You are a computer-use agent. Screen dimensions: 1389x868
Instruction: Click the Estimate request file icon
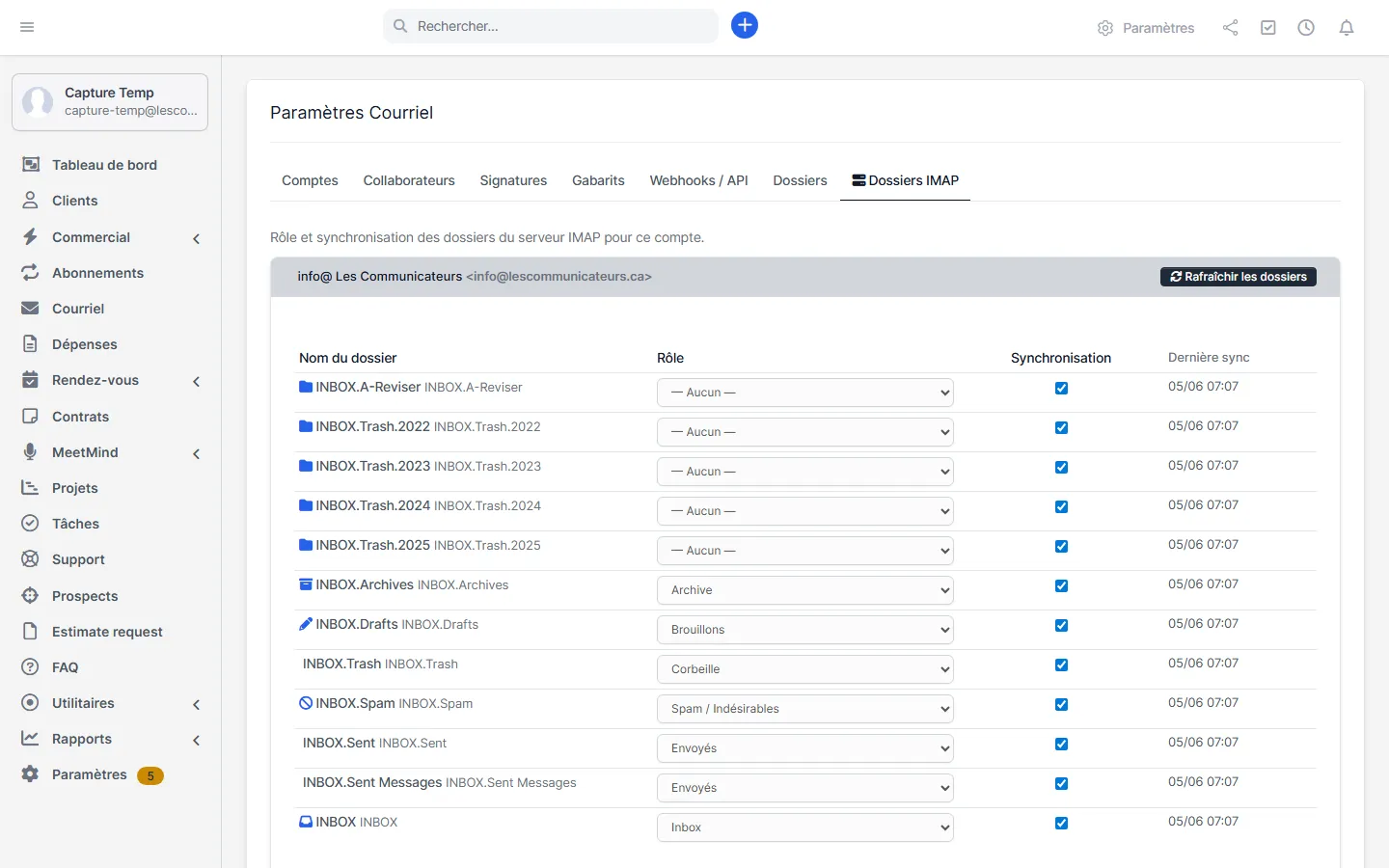point(31,632)
